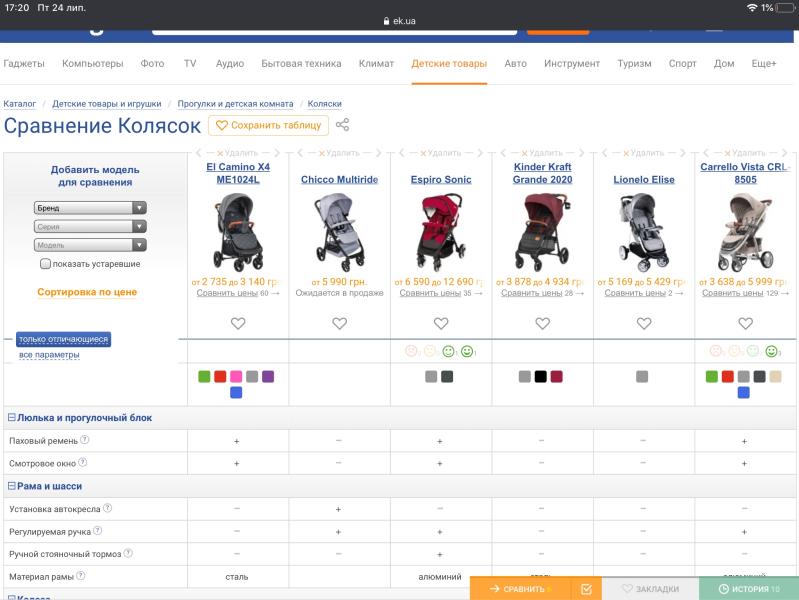The width and height of the screenshot is (799, 600).
Task: Collapse Люлька и прогулочный блок section
Action: pyautogui.click(x=12, y=418)
